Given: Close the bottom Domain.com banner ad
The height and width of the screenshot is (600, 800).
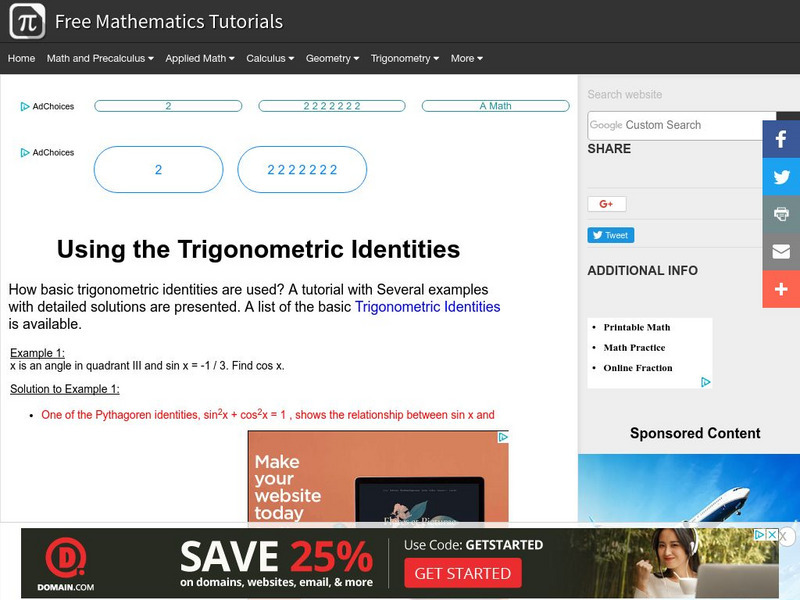Looking at the screenshot, I should [772, 534].
